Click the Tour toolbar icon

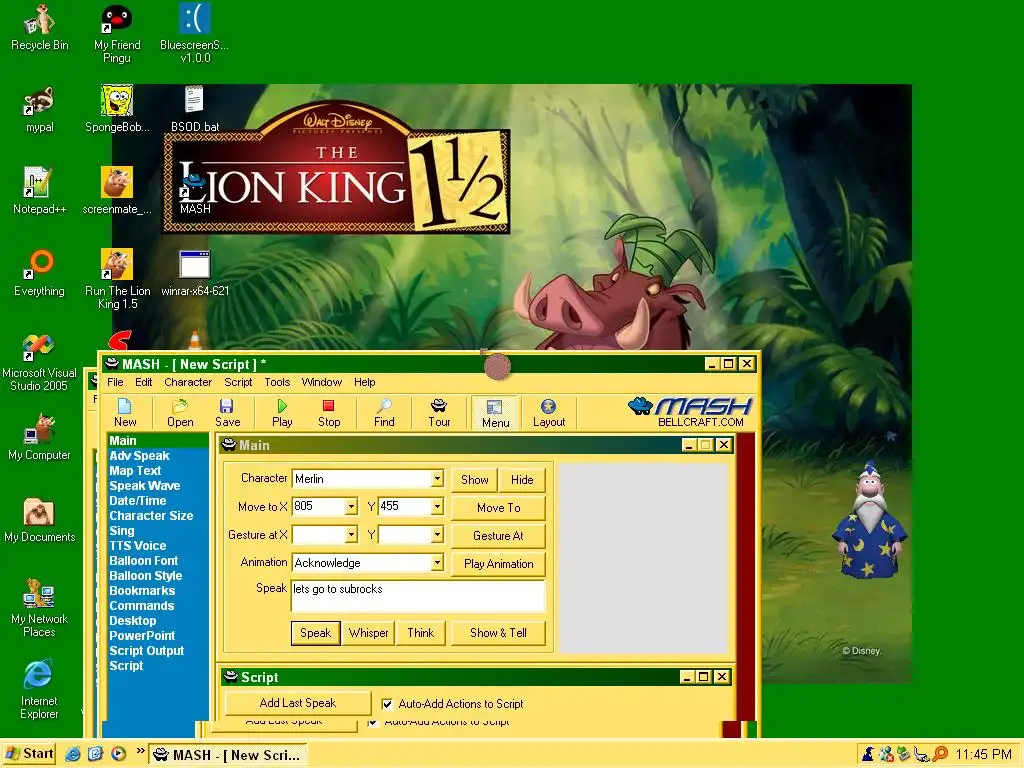click(439, 413)
